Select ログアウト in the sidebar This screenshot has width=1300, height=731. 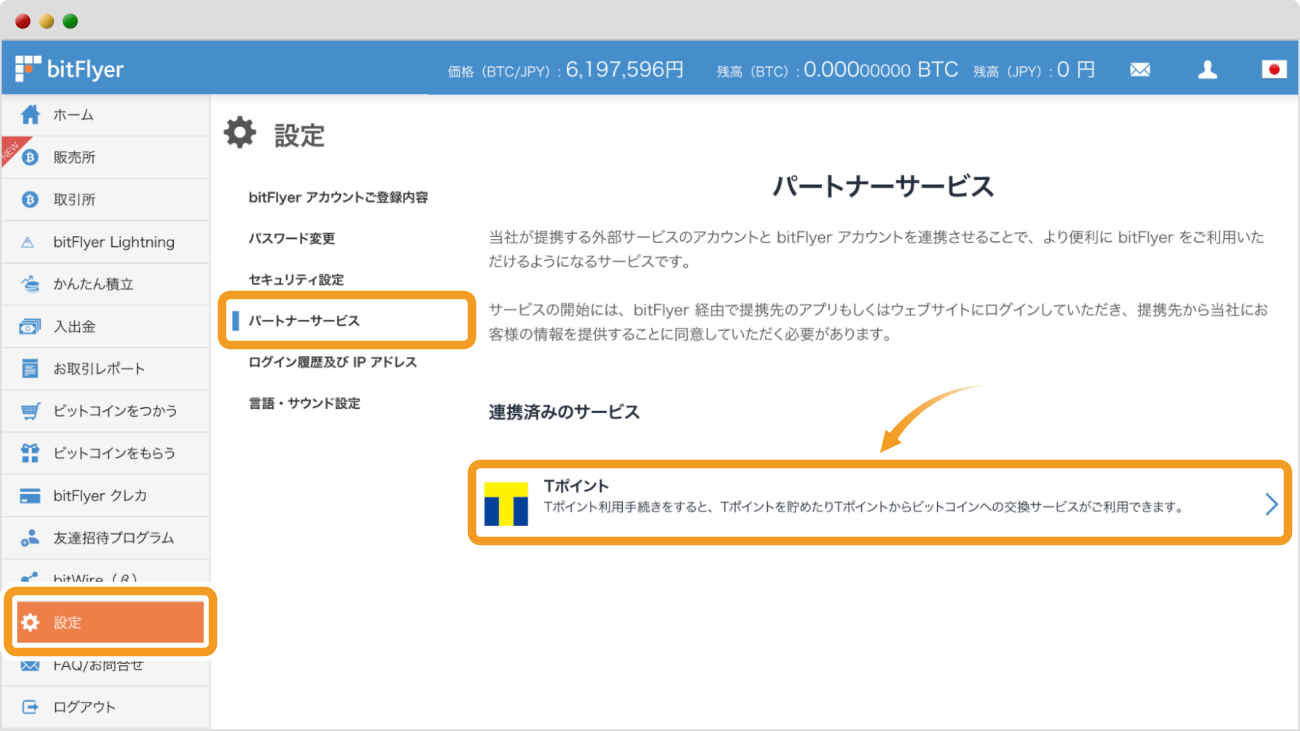(105, 707)
